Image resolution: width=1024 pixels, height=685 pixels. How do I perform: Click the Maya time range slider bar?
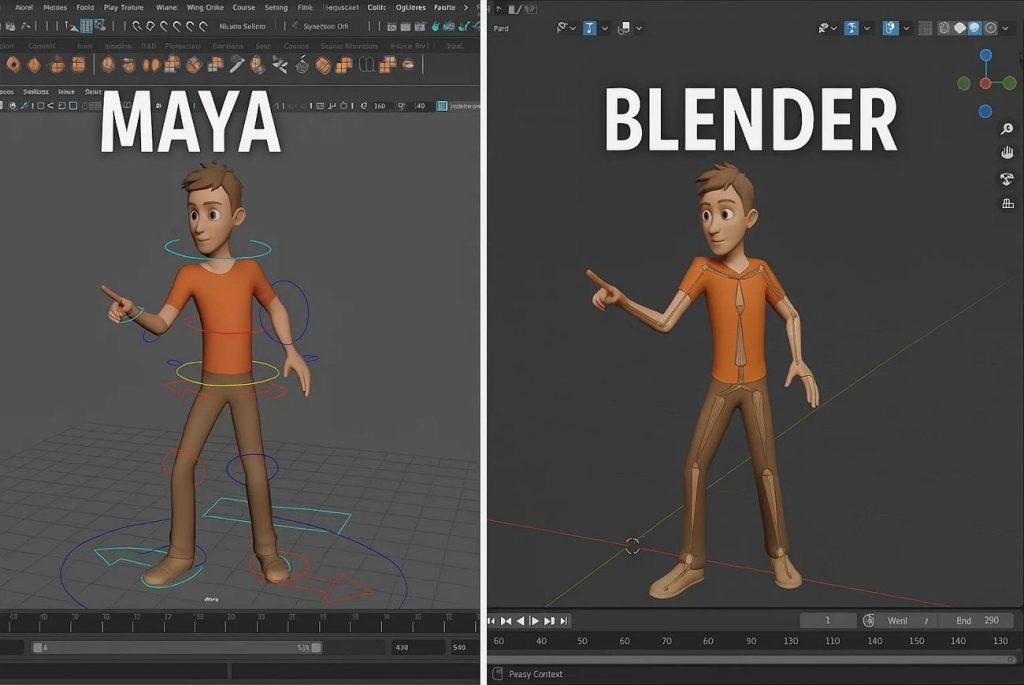point(176,648)
